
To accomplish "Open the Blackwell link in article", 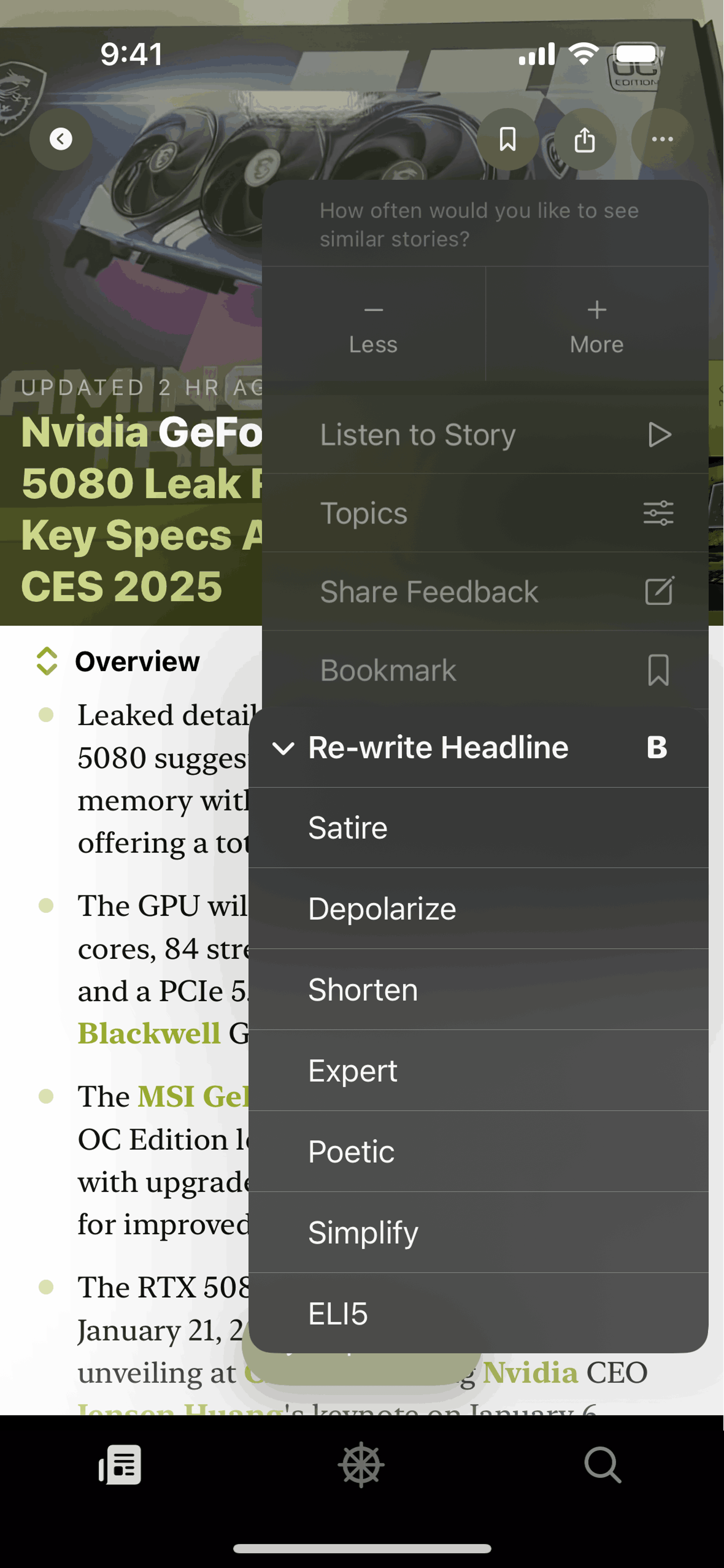I will (x=149, y=1034).
